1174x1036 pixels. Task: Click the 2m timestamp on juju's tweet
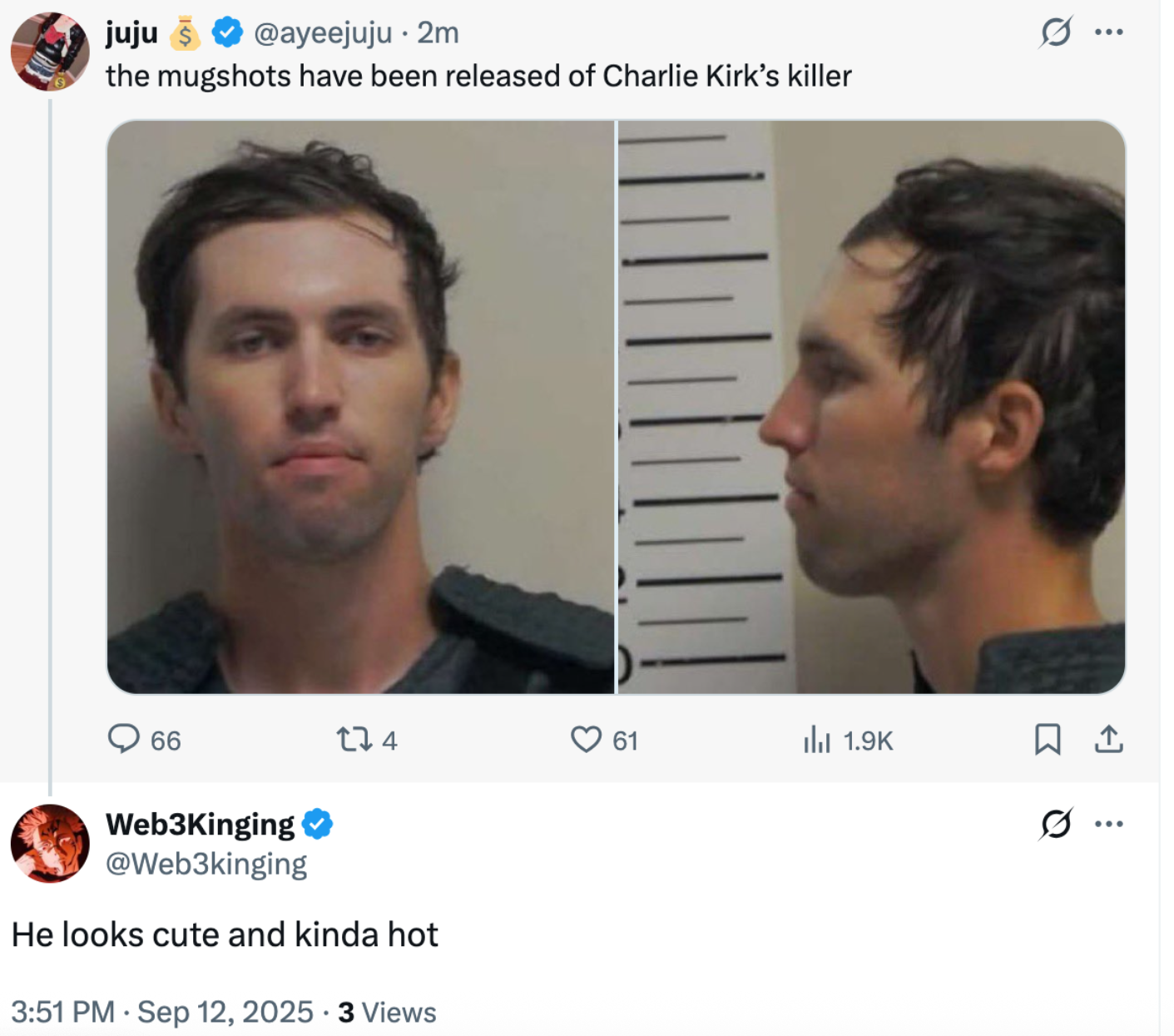pyautogui.click(x=438, y=32)
